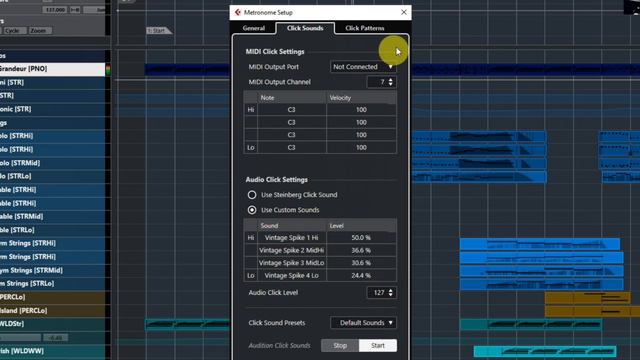Stop auditioning click sounds
Image resolution: width=640 pixels, height=360 pixels.
[x=340, y=346]
